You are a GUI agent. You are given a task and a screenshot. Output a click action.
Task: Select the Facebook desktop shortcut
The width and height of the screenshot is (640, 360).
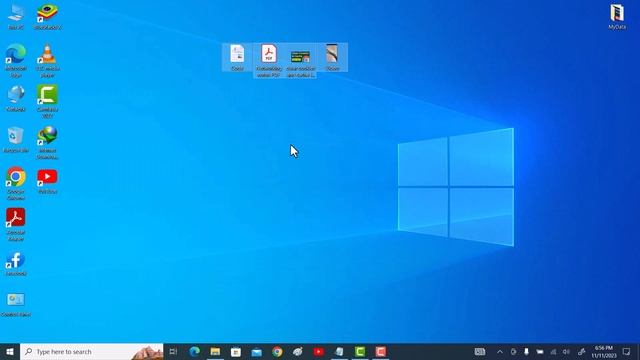point(16,263)
